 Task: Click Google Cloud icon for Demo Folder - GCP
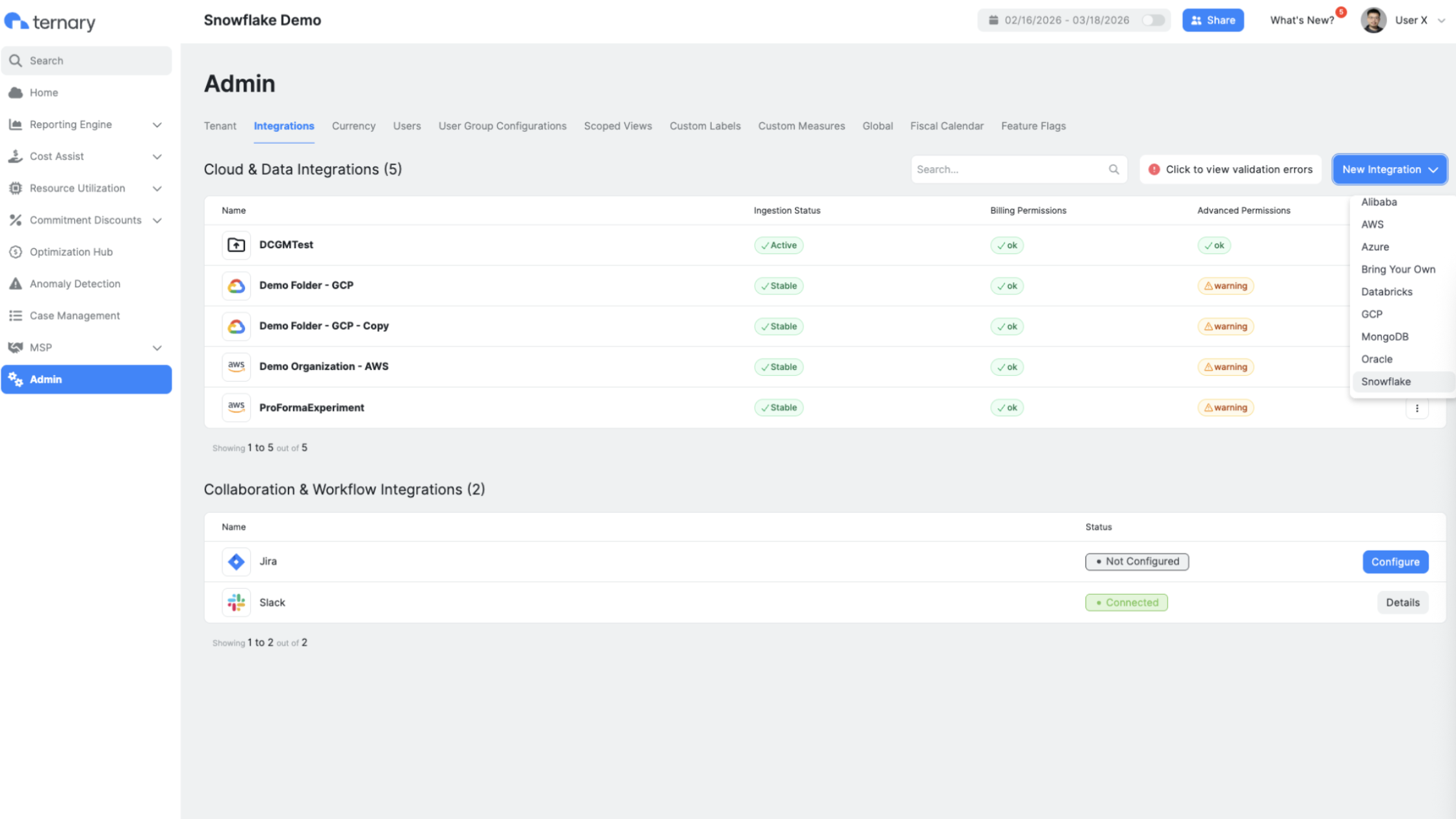(x=236, y=286)
